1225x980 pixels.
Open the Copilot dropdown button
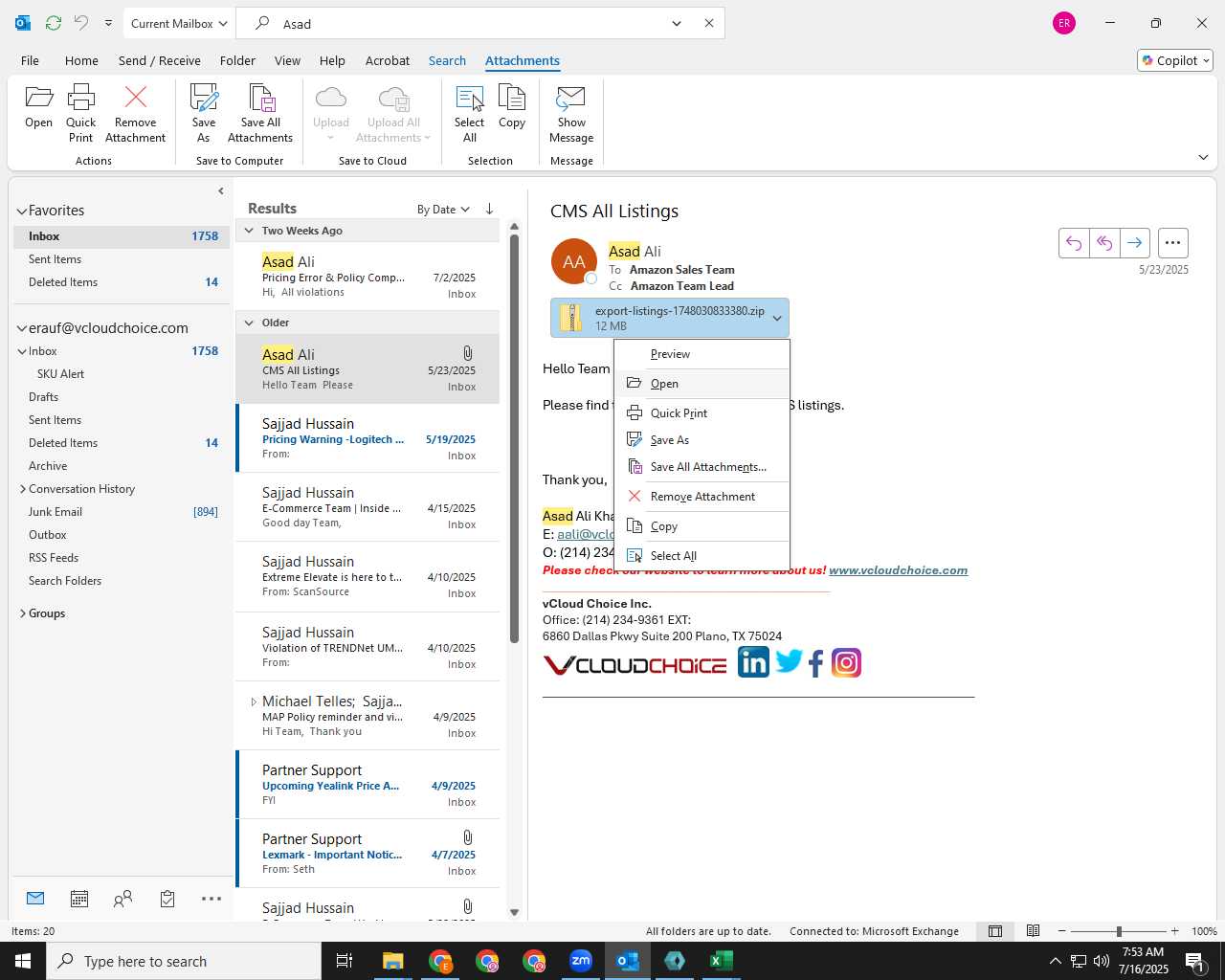1175,60
